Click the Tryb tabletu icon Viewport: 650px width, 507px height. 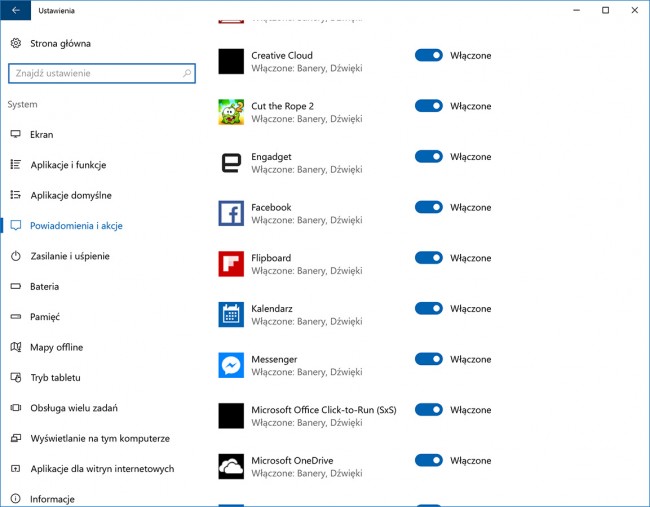click(x=16, y=377)
